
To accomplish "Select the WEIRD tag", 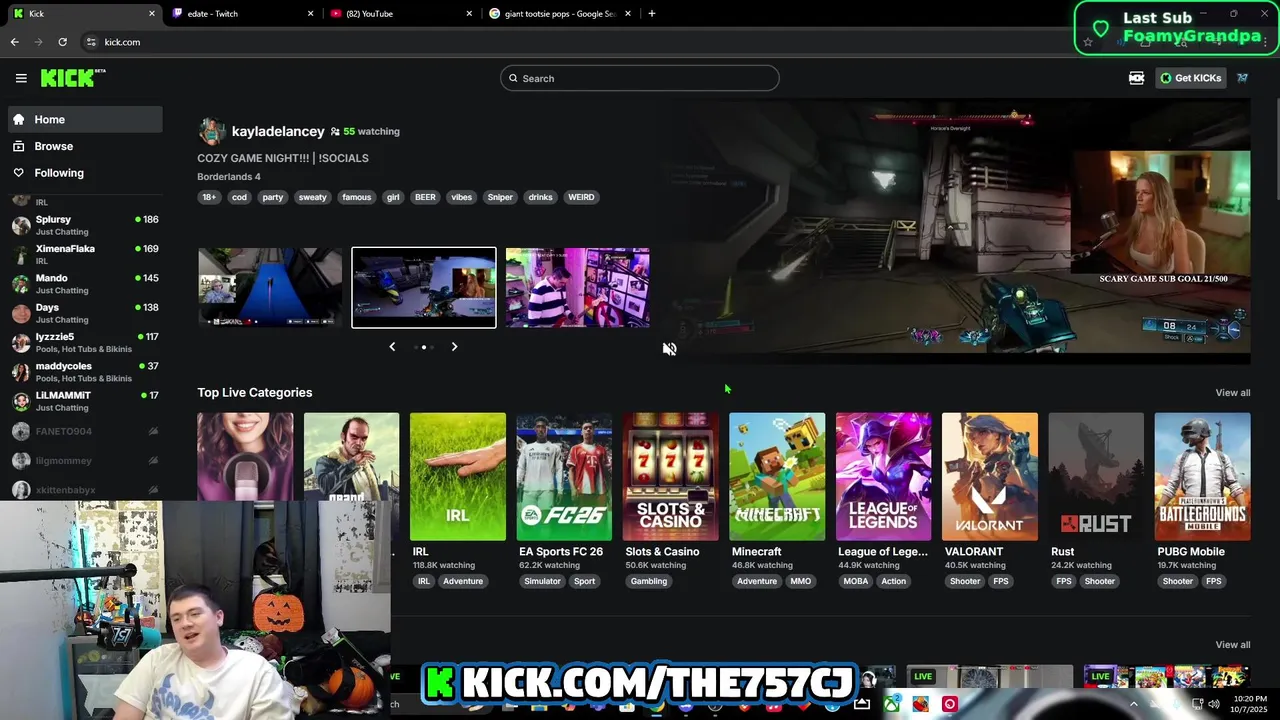I will click(581, 197).
